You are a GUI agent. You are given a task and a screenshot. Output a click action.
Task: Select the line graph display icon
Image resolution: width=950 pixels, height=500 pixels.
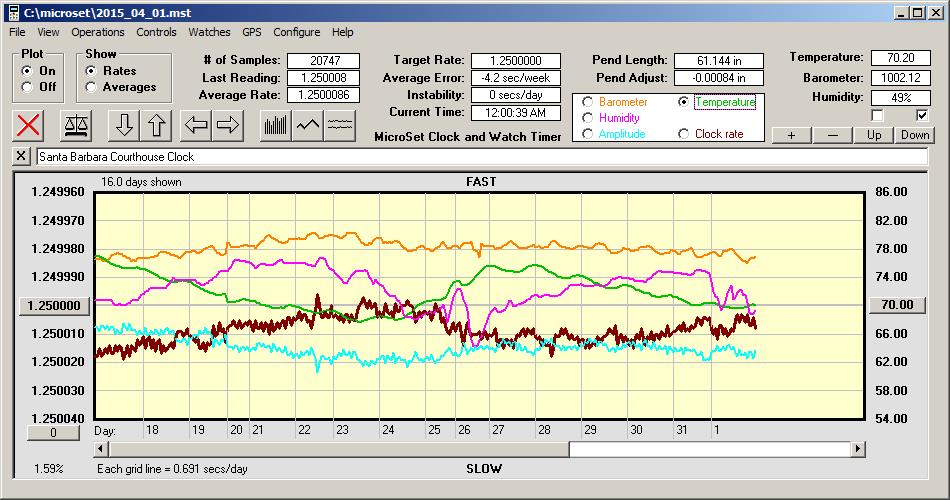click(308, 125)
